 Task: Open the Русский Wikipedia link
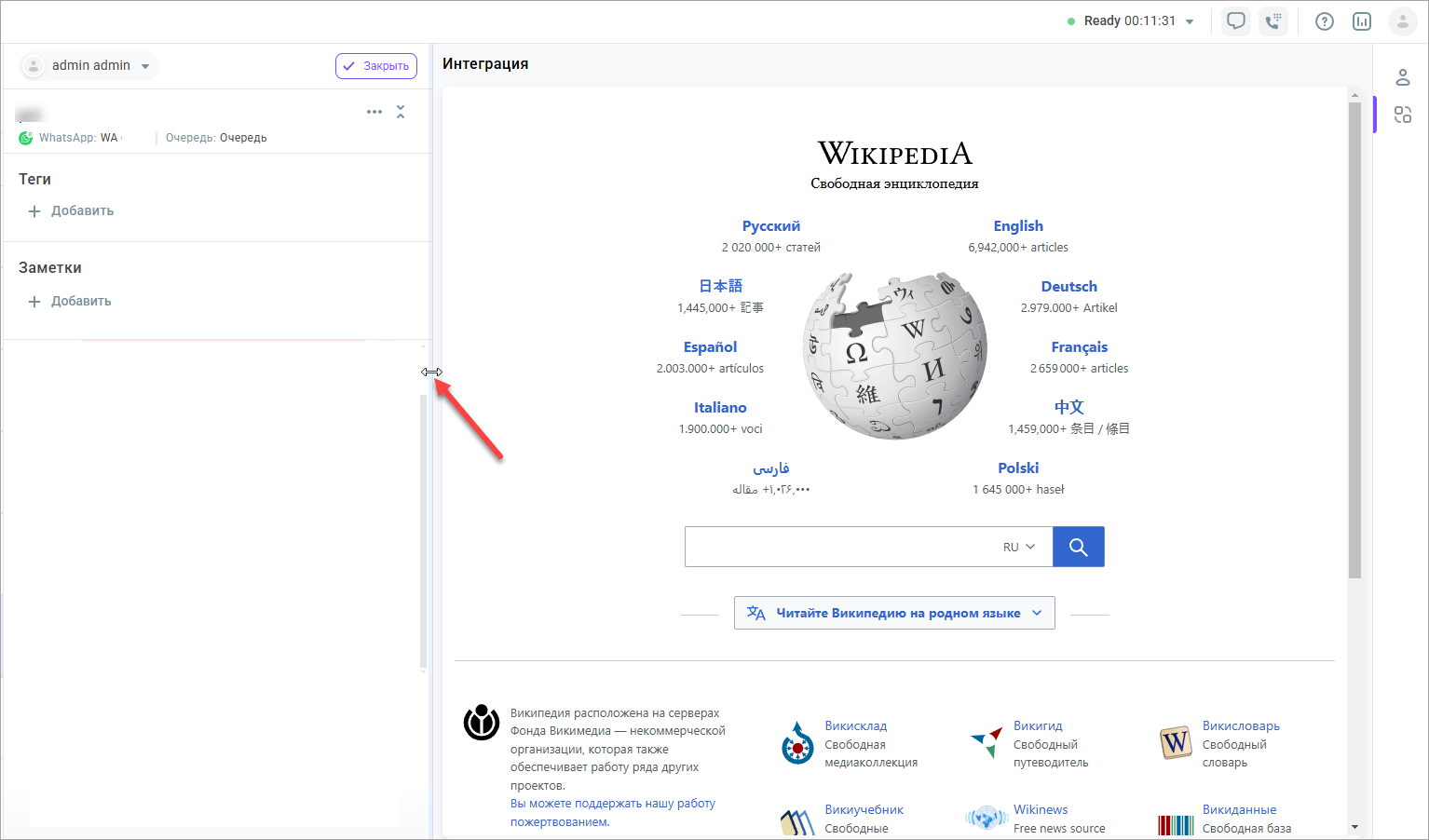point(771,226)
